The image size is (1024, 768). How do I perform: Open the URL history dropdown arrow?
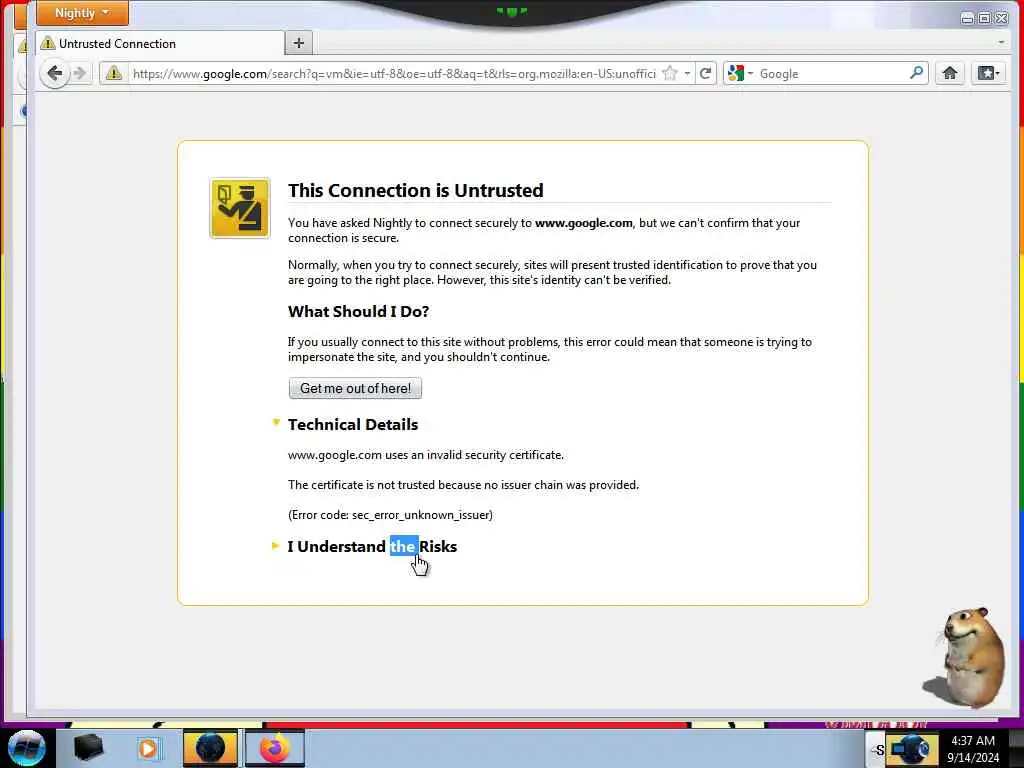[x=687, y=74]
